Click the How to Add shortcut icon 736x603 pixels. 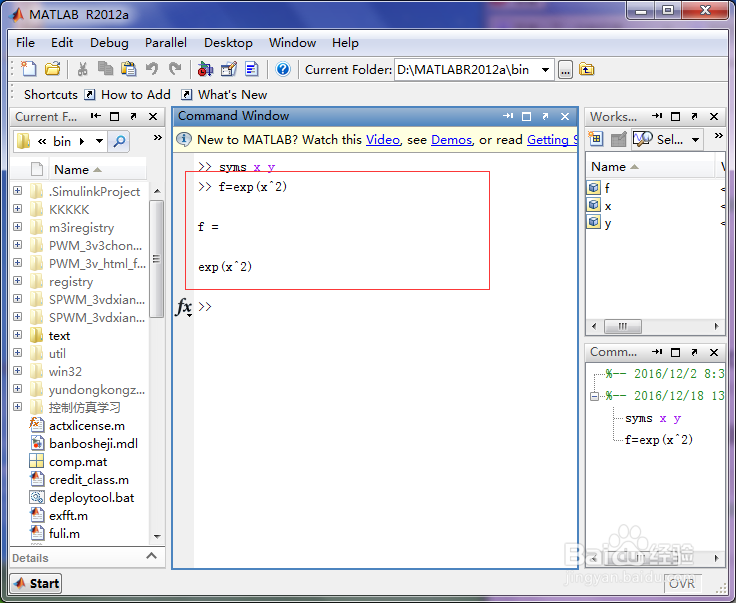coord(90,95)
